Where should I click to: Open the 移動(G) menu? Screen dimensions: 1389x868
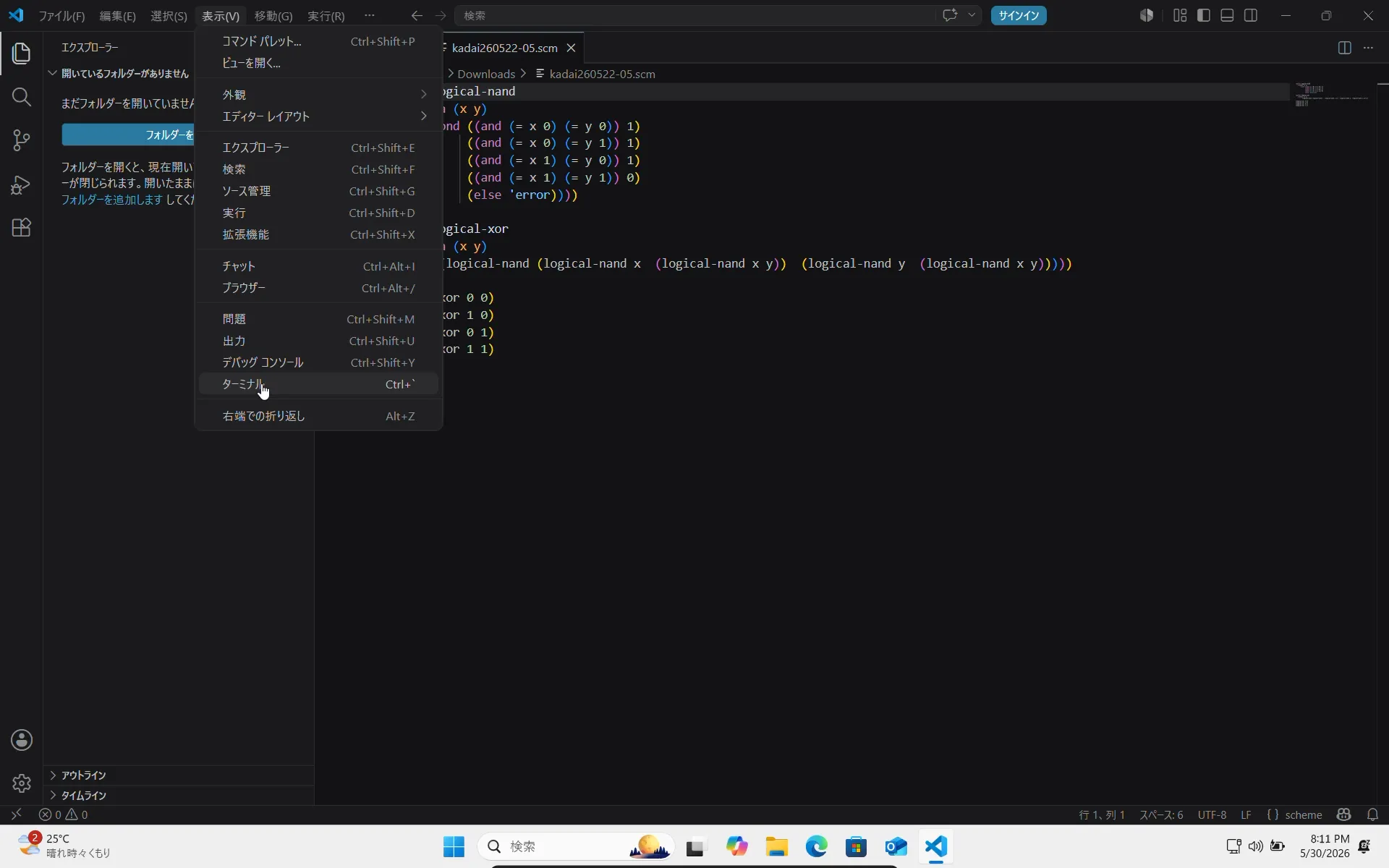pos(273,15)
